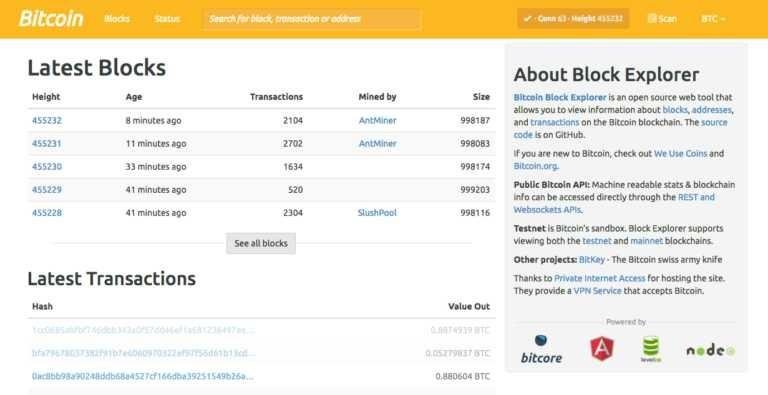This screenshot has height=395, width=768.
Task: Click AntMiner link for block 455232
Action: click(x=377, y=121)
